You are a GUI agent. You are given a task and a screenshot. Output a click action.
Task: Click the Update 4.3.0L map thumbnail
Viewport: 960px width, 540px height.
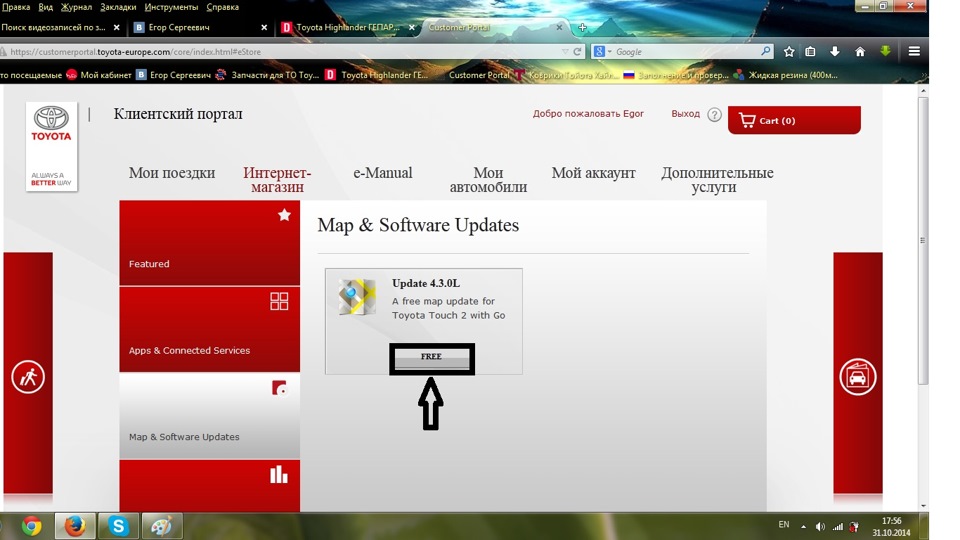click(x=357, y=297)
